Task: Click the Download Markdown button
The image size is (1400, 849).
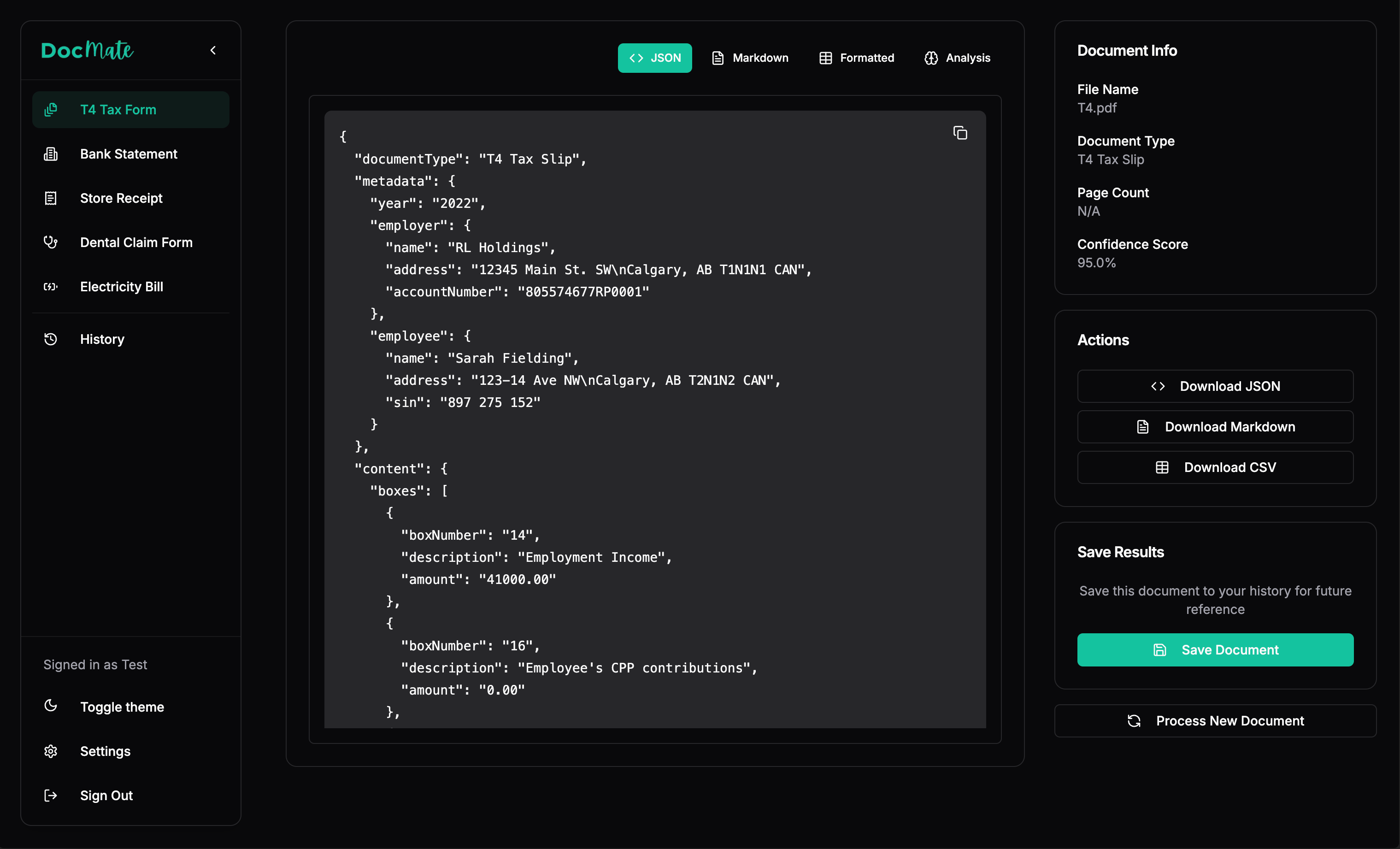Action: (x=1215, y=427)
